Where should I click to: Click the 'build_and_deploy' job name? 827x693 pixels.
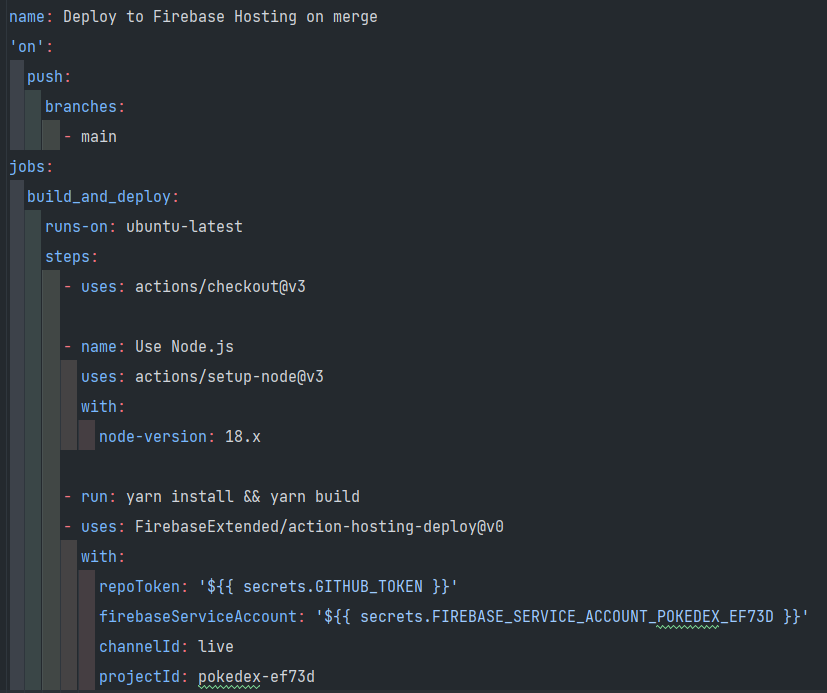(99, 197)
